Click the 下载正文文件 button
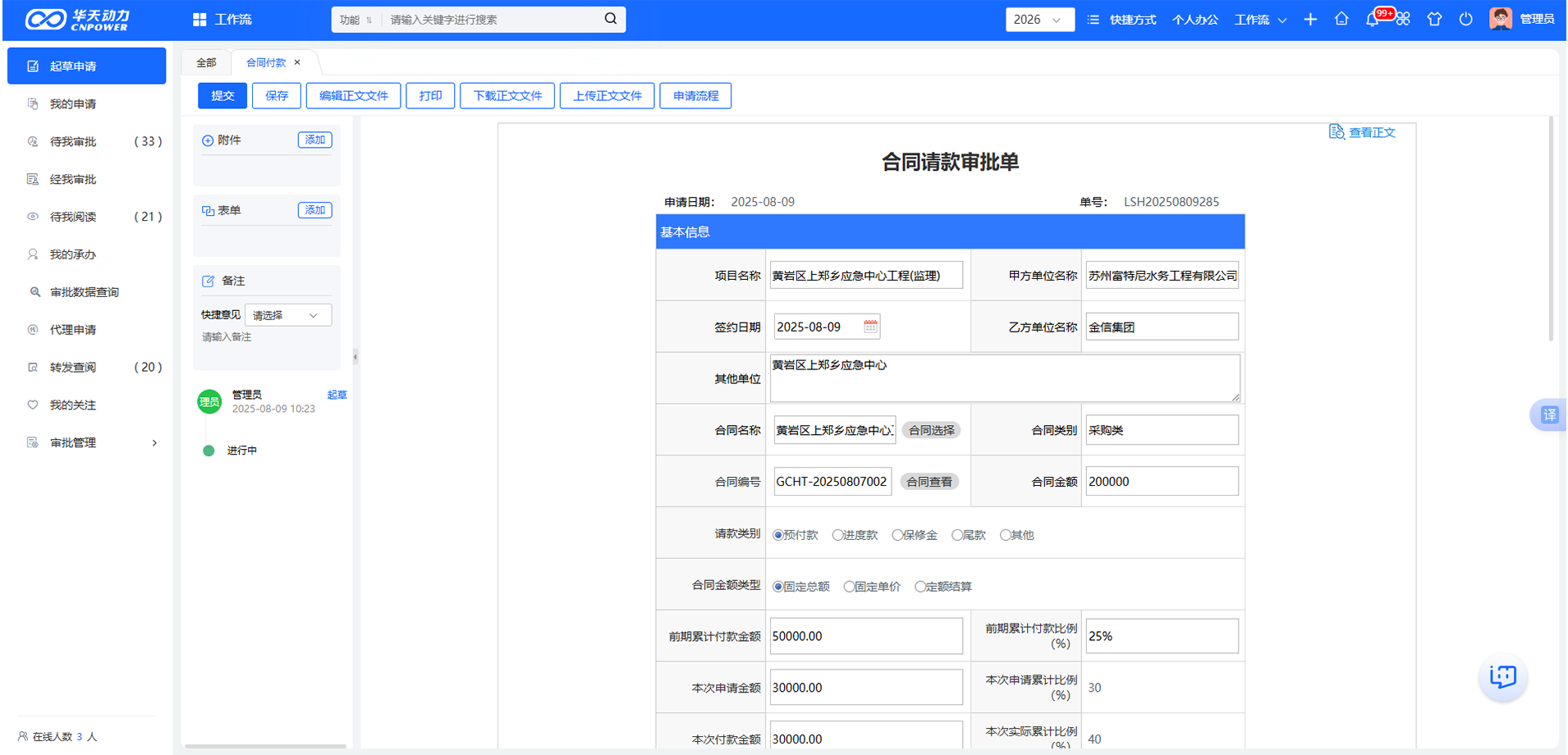1568x755 pixels. pyautogui.click(x=507, y=96)
